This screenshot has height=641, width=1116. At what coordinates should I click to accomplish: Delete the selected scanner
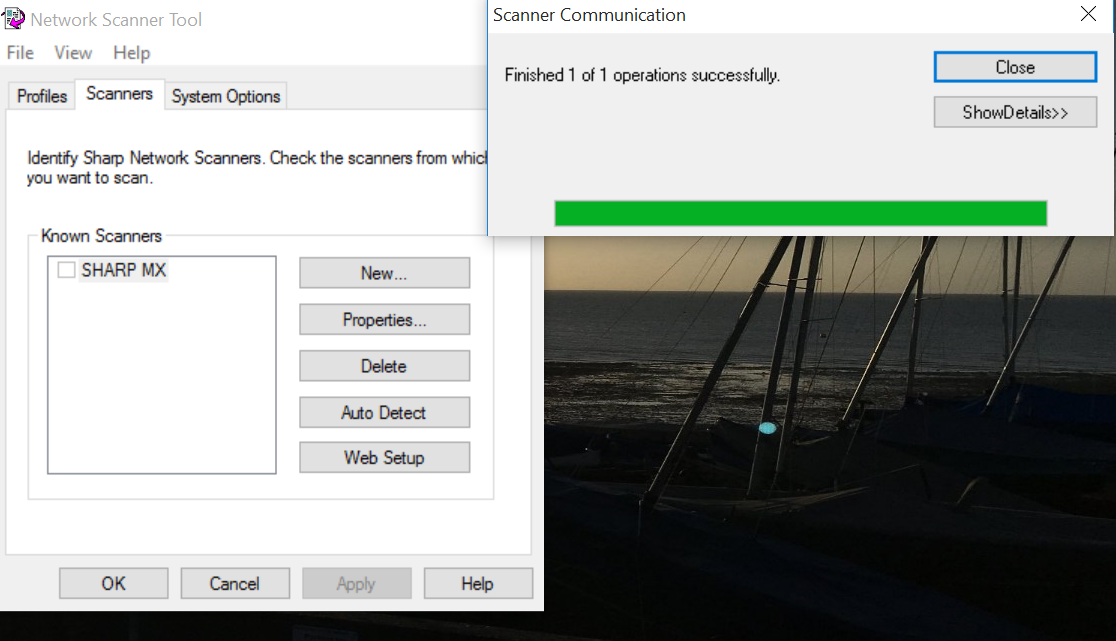(384, 365)
